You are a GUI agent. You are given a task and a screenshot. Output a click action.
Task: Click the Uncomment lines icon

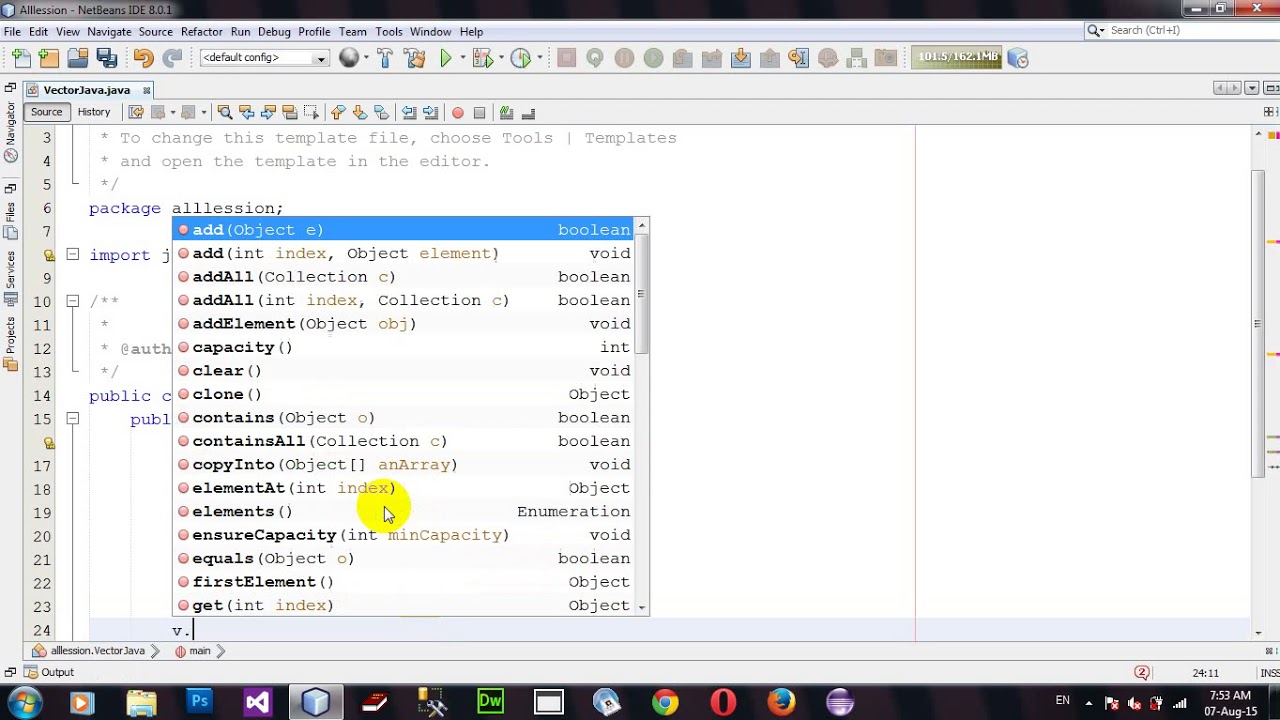pyautogui.click(x=528, y=112)
